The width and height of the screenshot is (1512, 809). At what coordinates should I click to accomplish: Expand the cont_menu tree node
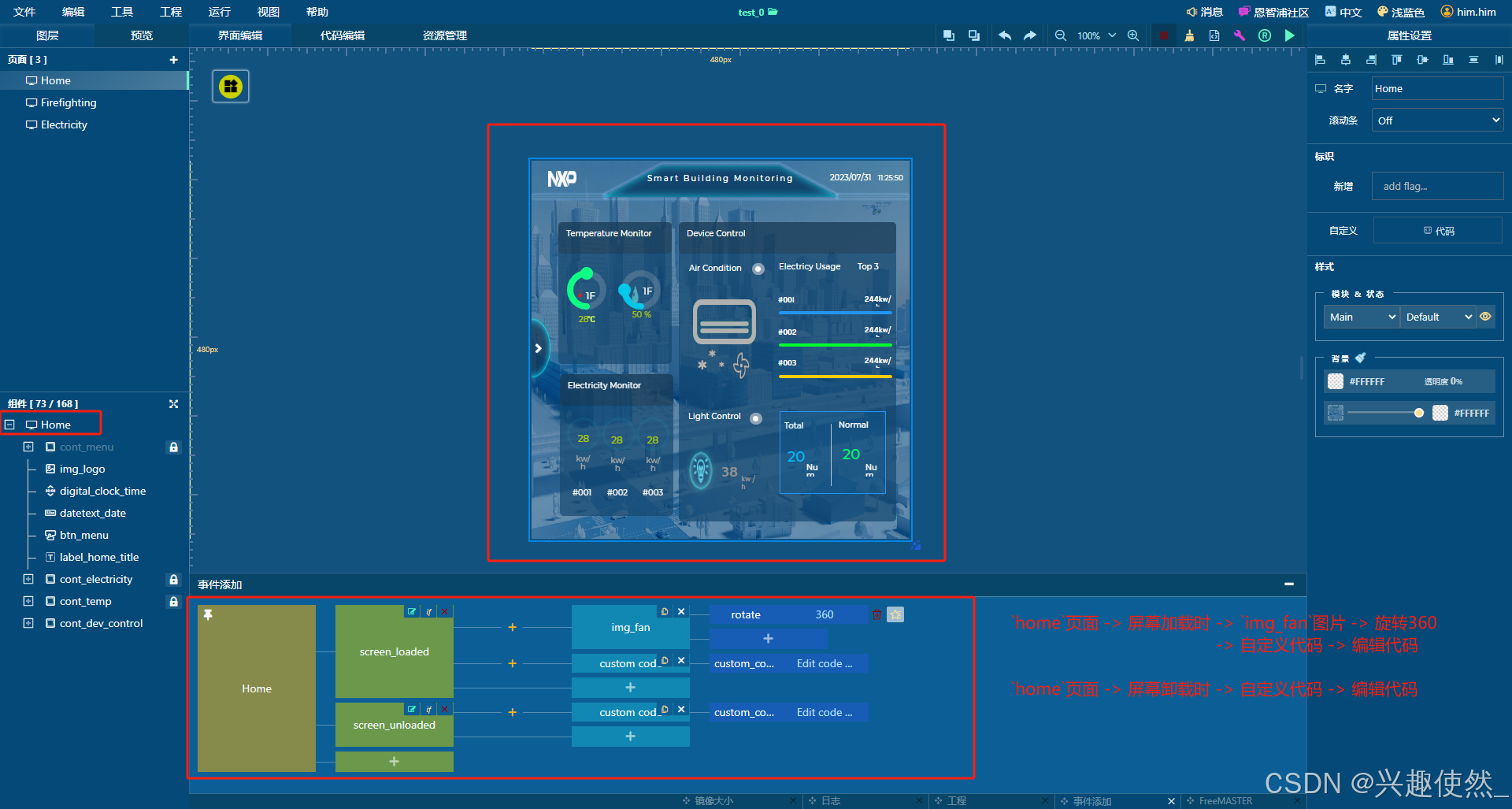(28, 447)
